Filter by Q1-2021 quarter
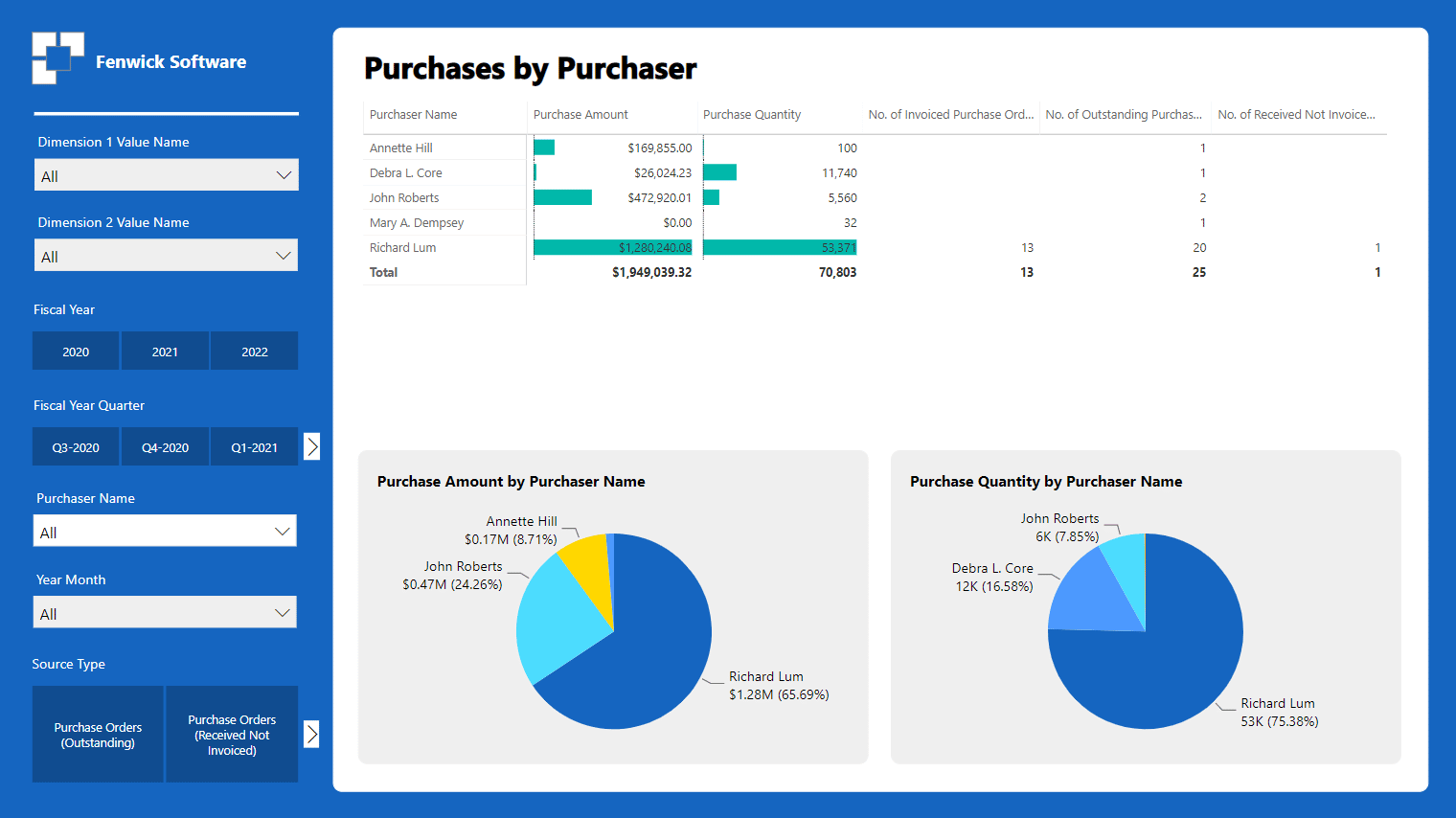Screen dimensions: 1456x818 (254, 447)
